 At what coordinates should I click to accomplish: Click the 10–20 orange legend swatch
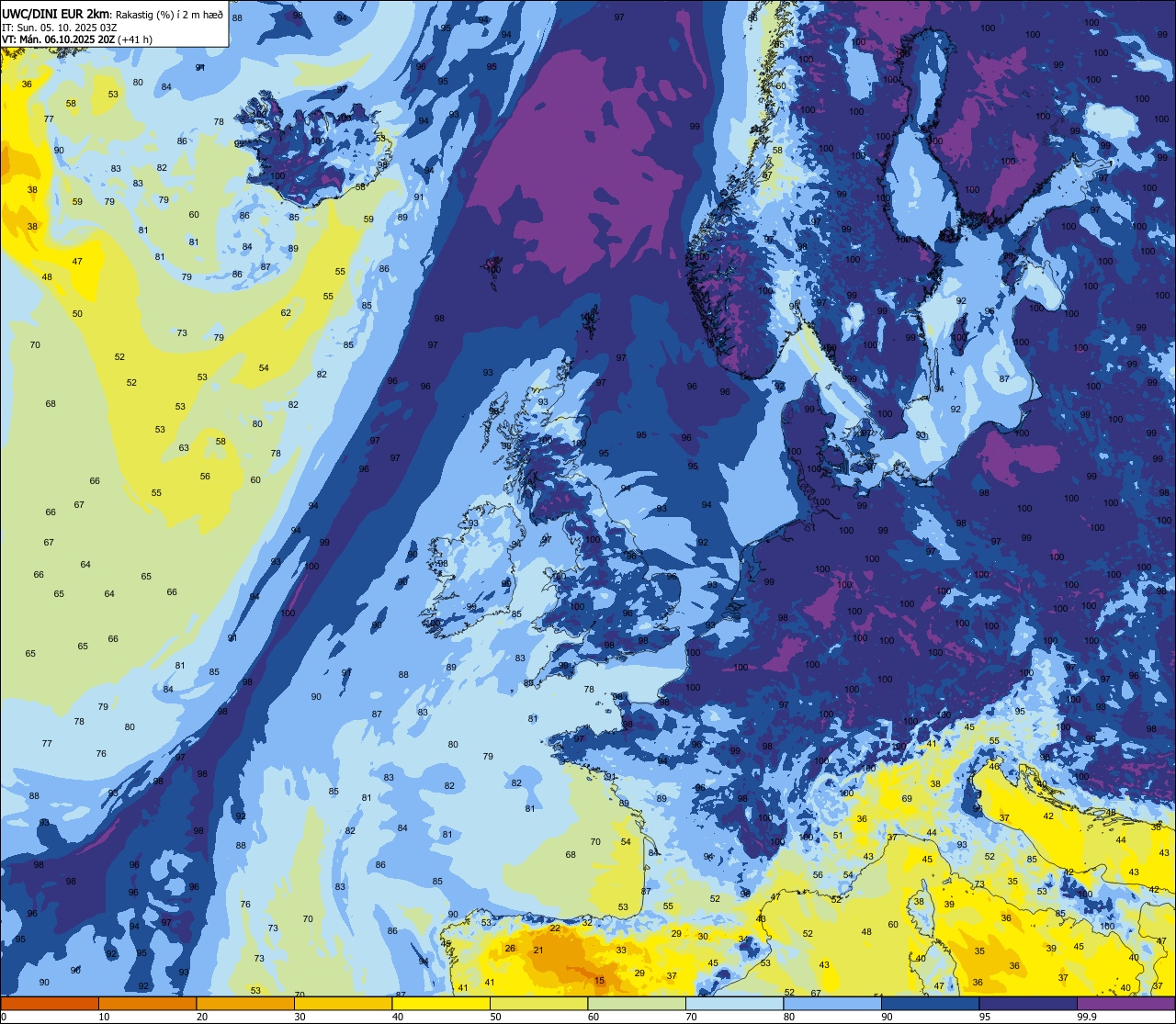tap(147, 1003)
